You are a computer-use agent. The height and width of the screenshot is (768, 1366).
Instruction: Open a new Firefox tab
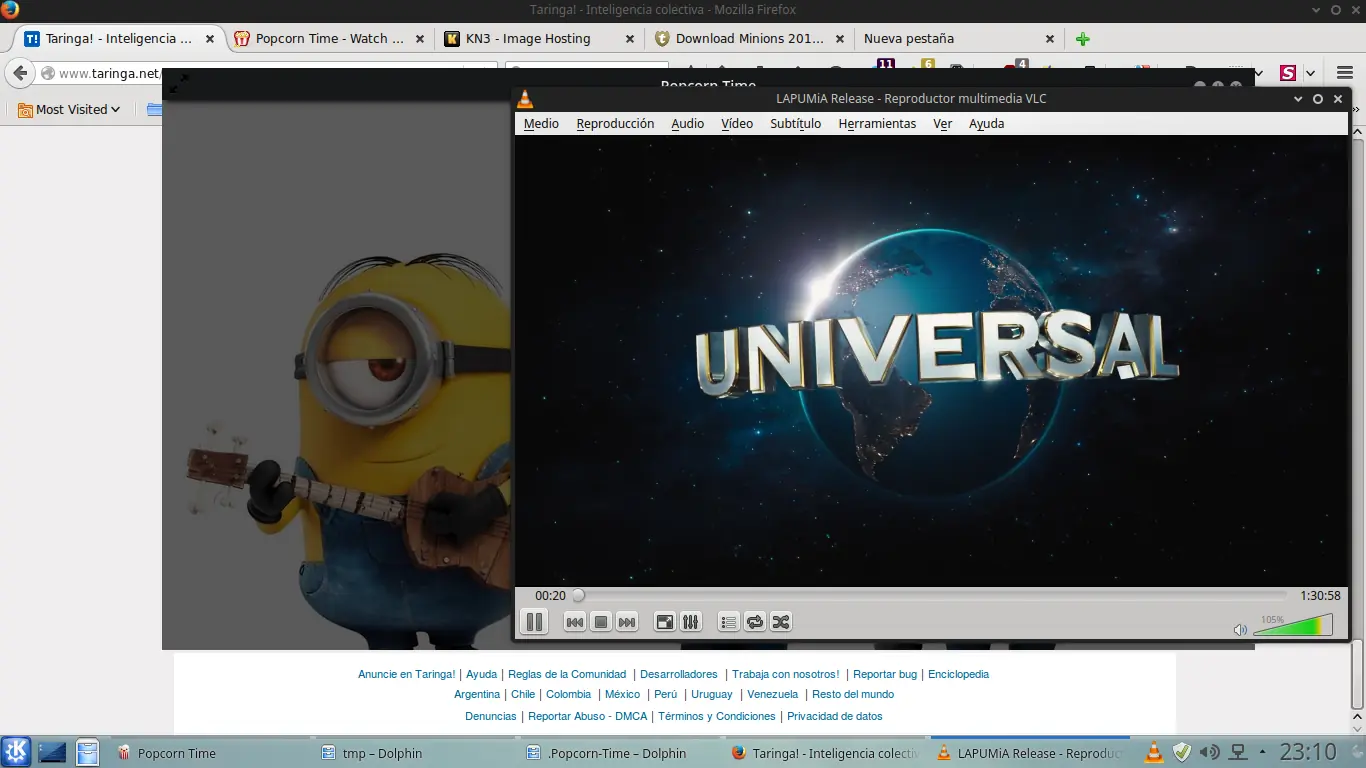1083,39
